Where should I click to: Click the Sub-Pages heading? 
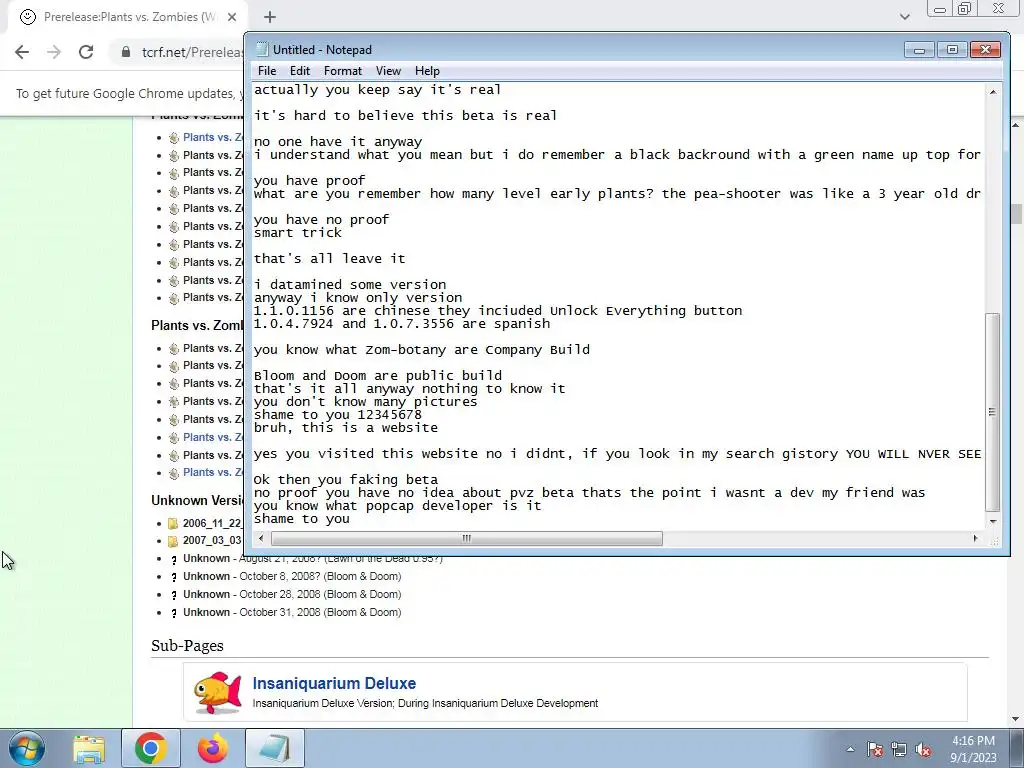tap(187, 645)
